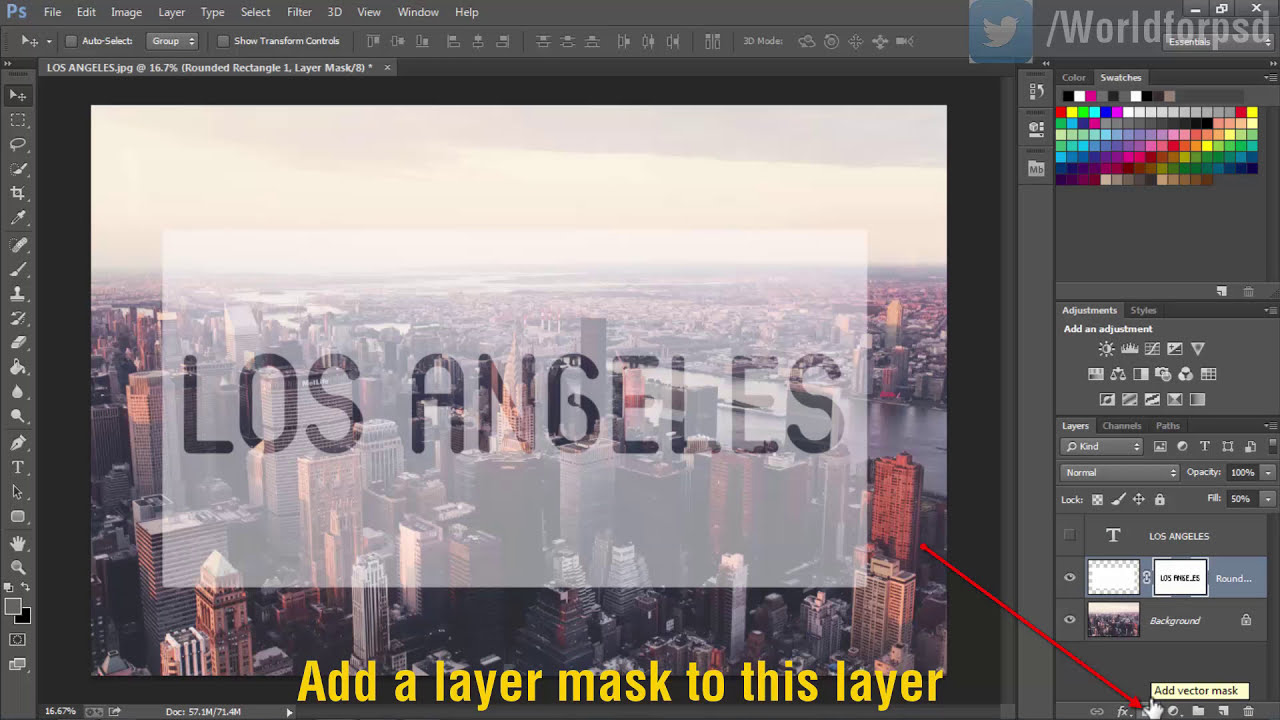Screen dimensions: 1280x720
Task: Click the layer style fx icon
Action: point(1123,711)
